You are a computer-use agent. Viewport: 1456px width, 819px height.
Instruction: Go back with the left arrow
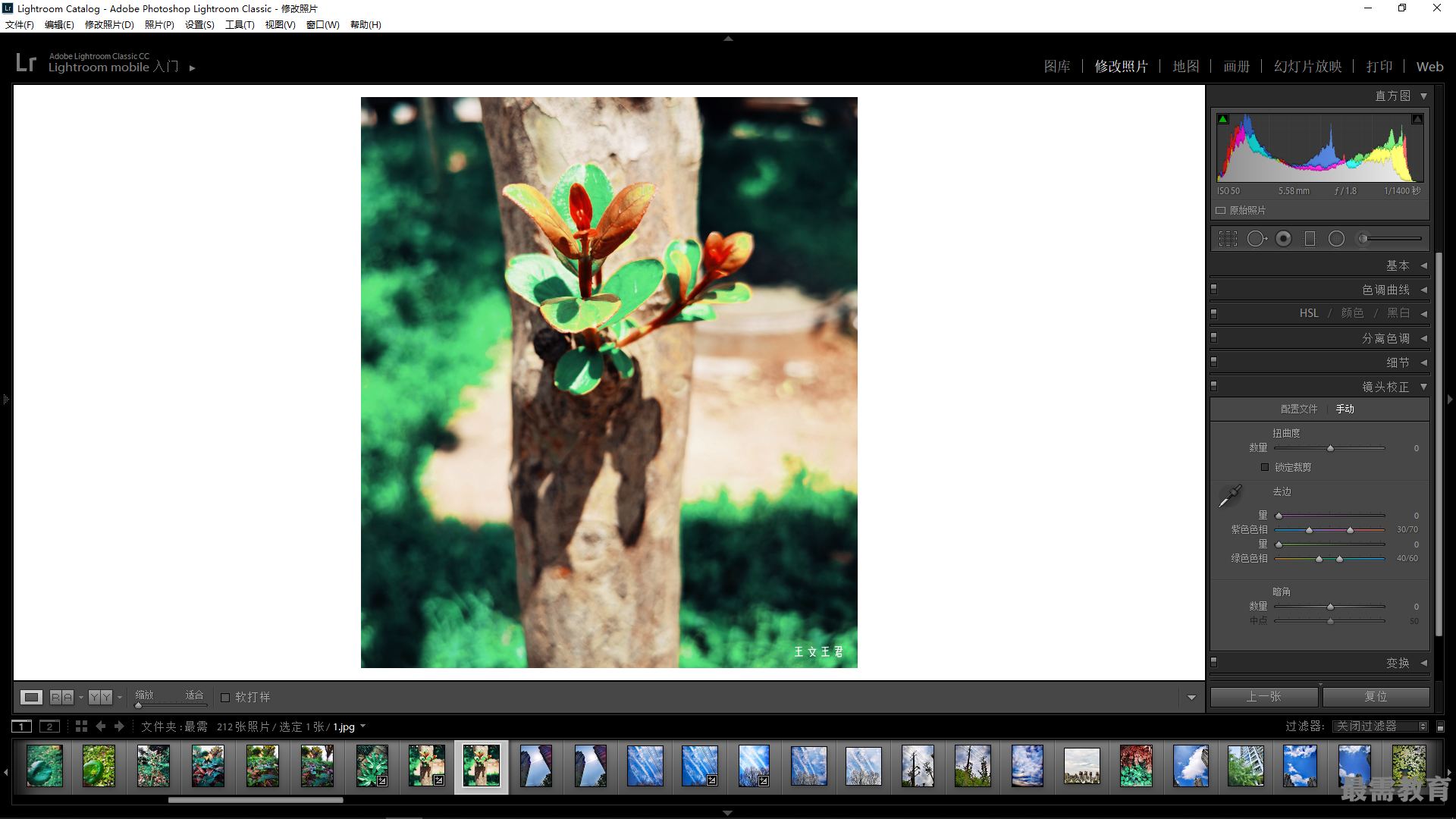tap(100, 726)
